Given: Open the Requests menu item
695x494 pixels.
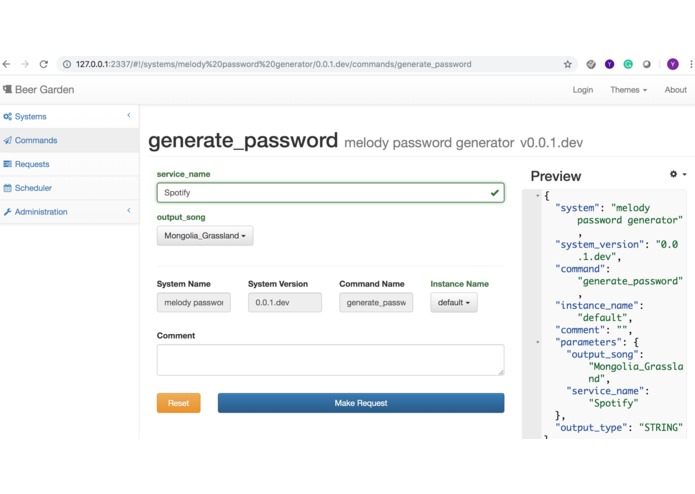Looking at the screenshot, I should pos(70,164).
